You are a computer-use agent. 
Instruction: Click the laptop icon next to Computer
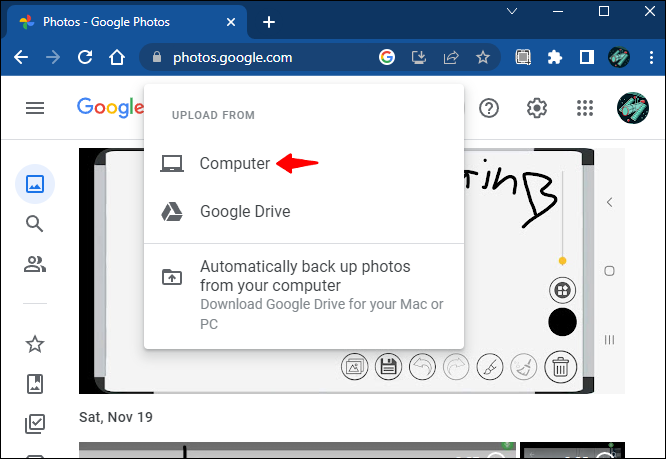172,163
